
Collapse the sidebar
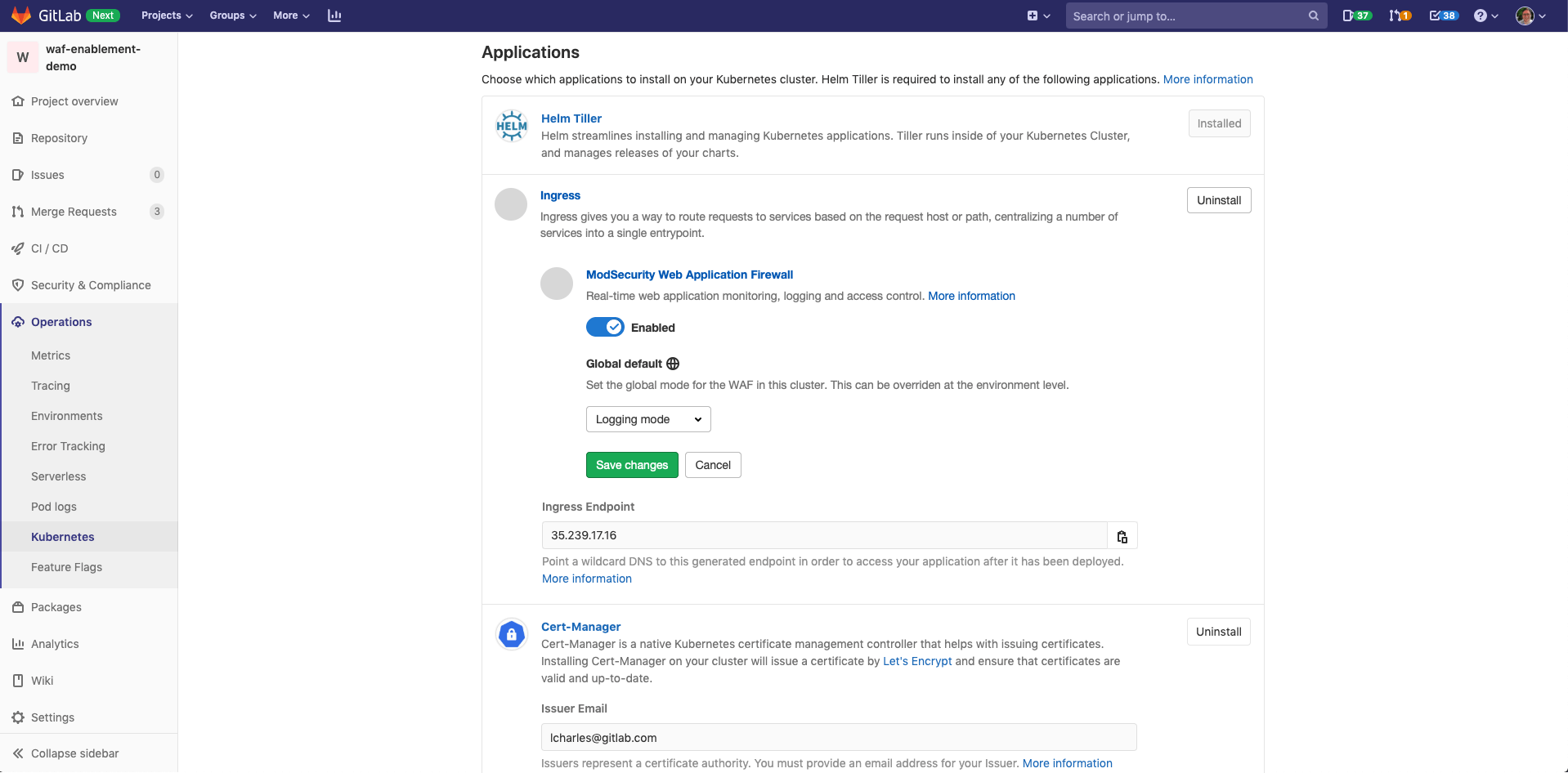(x=74, y=753)
